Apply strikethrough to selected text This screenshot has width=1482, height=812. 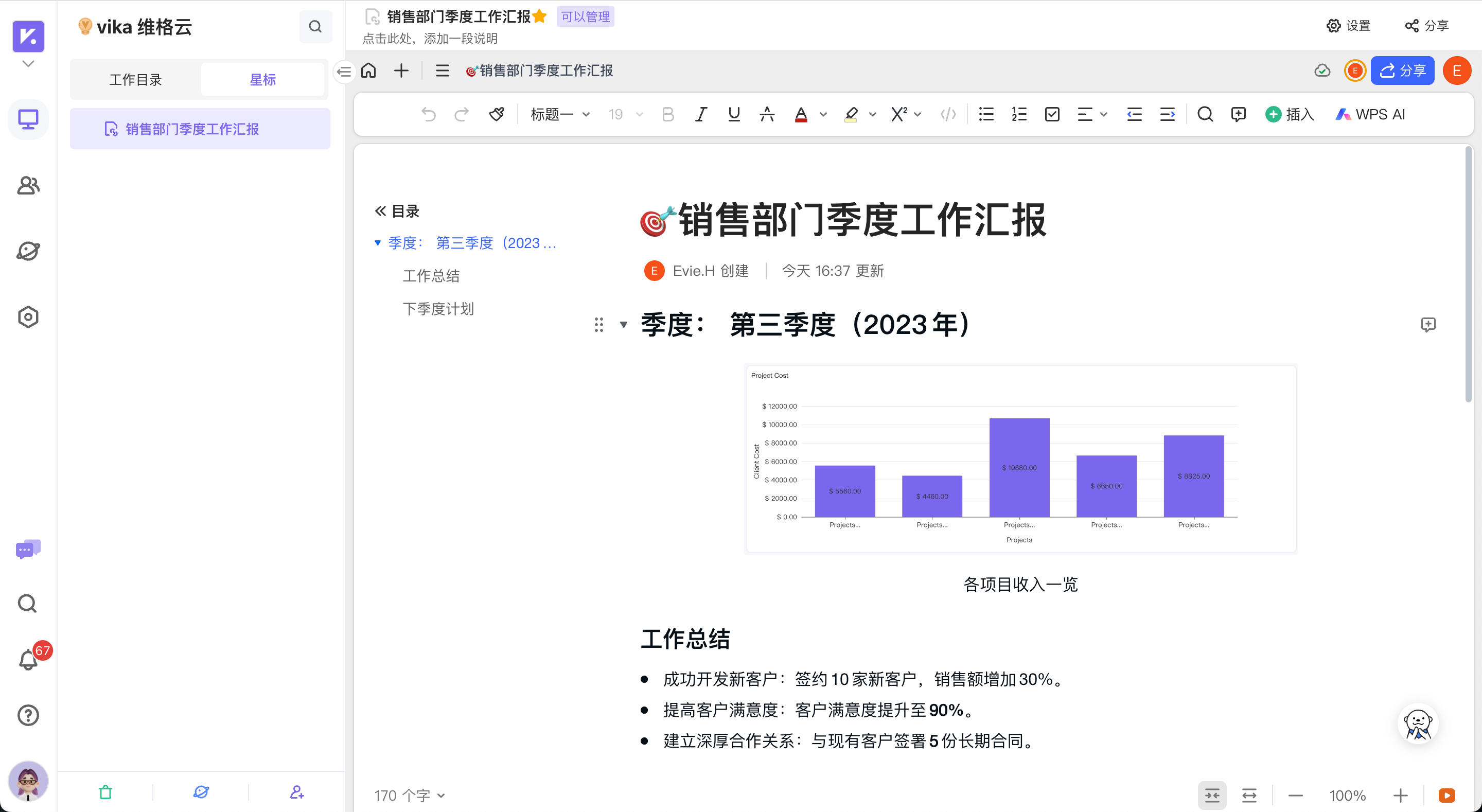point(767,114)
